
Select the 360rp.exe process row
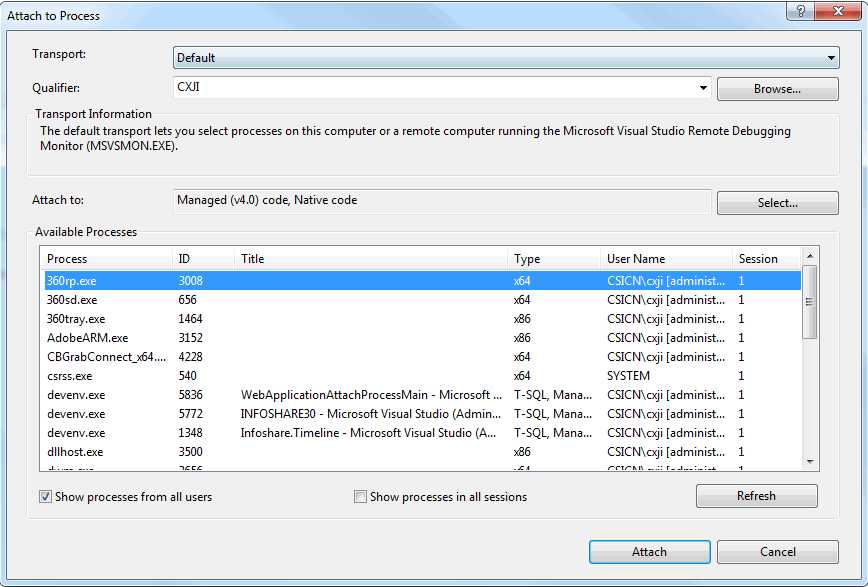pyautogui.click(x=422, y=281)
